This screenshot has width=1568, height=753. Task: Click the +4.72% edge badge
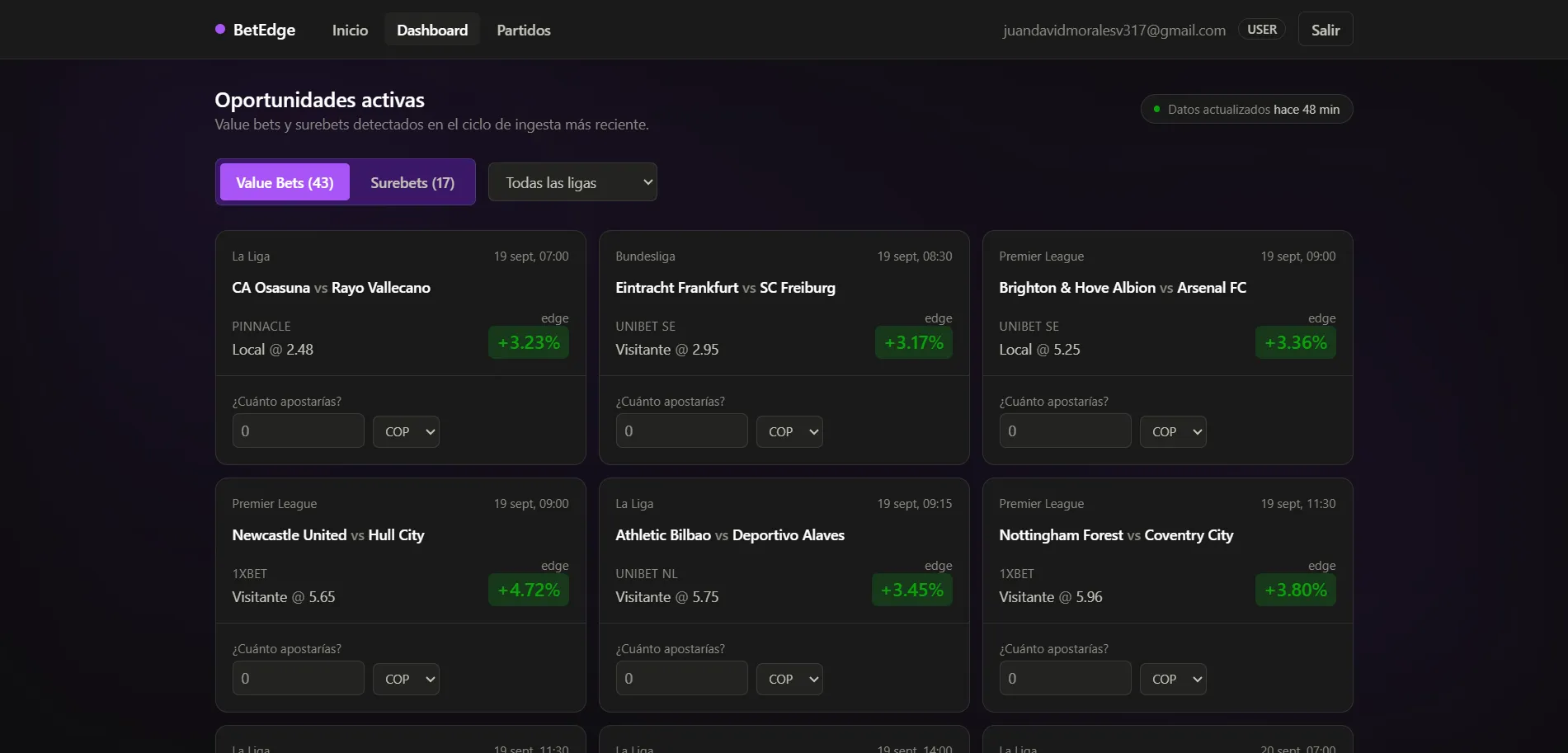point(529,590)
